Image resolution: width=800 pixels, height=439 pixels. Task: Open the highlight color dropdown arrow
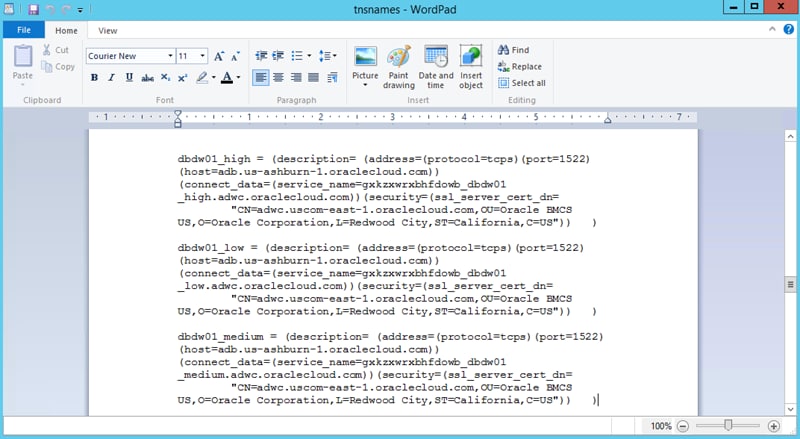pyautogui.click(x=213, y=78)
